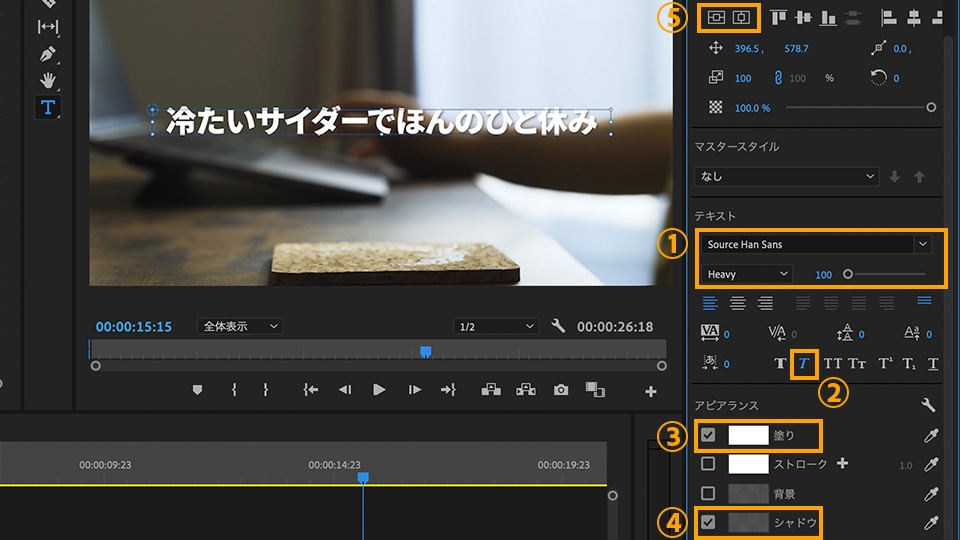
Task: Toggle the 塗り fill checkbox
Action: coord(708,435)
